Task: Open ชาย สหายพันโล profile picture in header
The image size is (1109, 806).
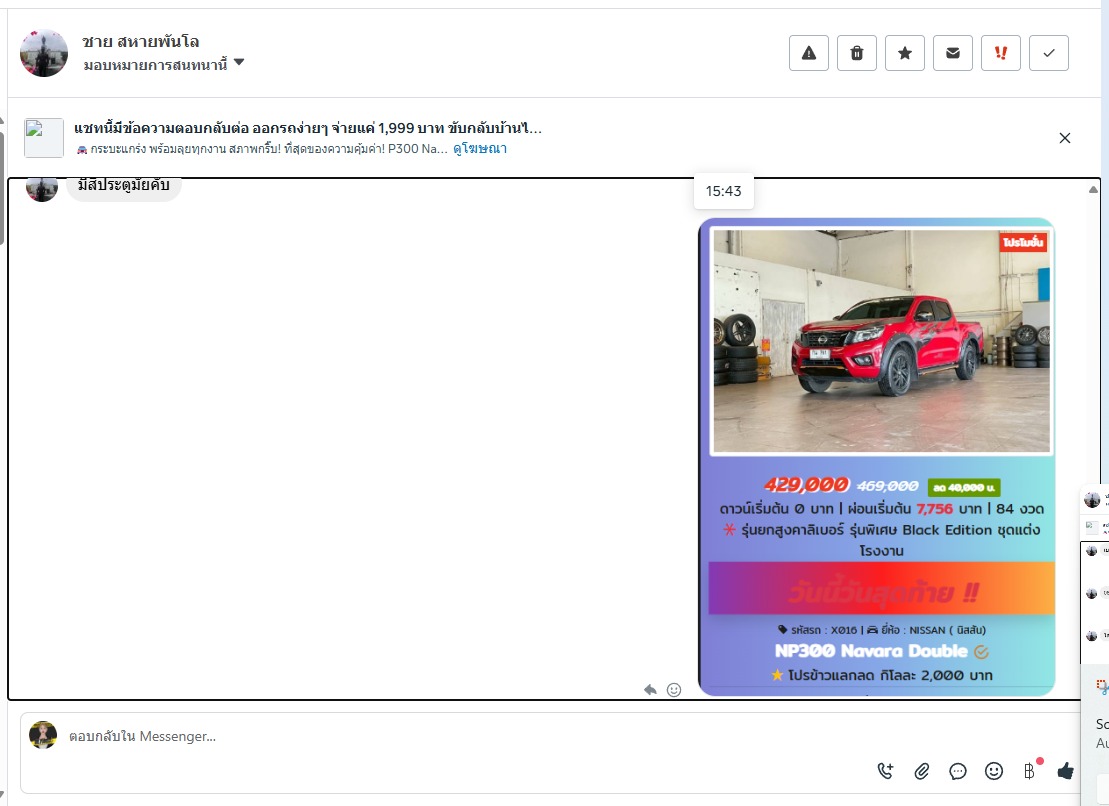Action: [x=44, y=53]
